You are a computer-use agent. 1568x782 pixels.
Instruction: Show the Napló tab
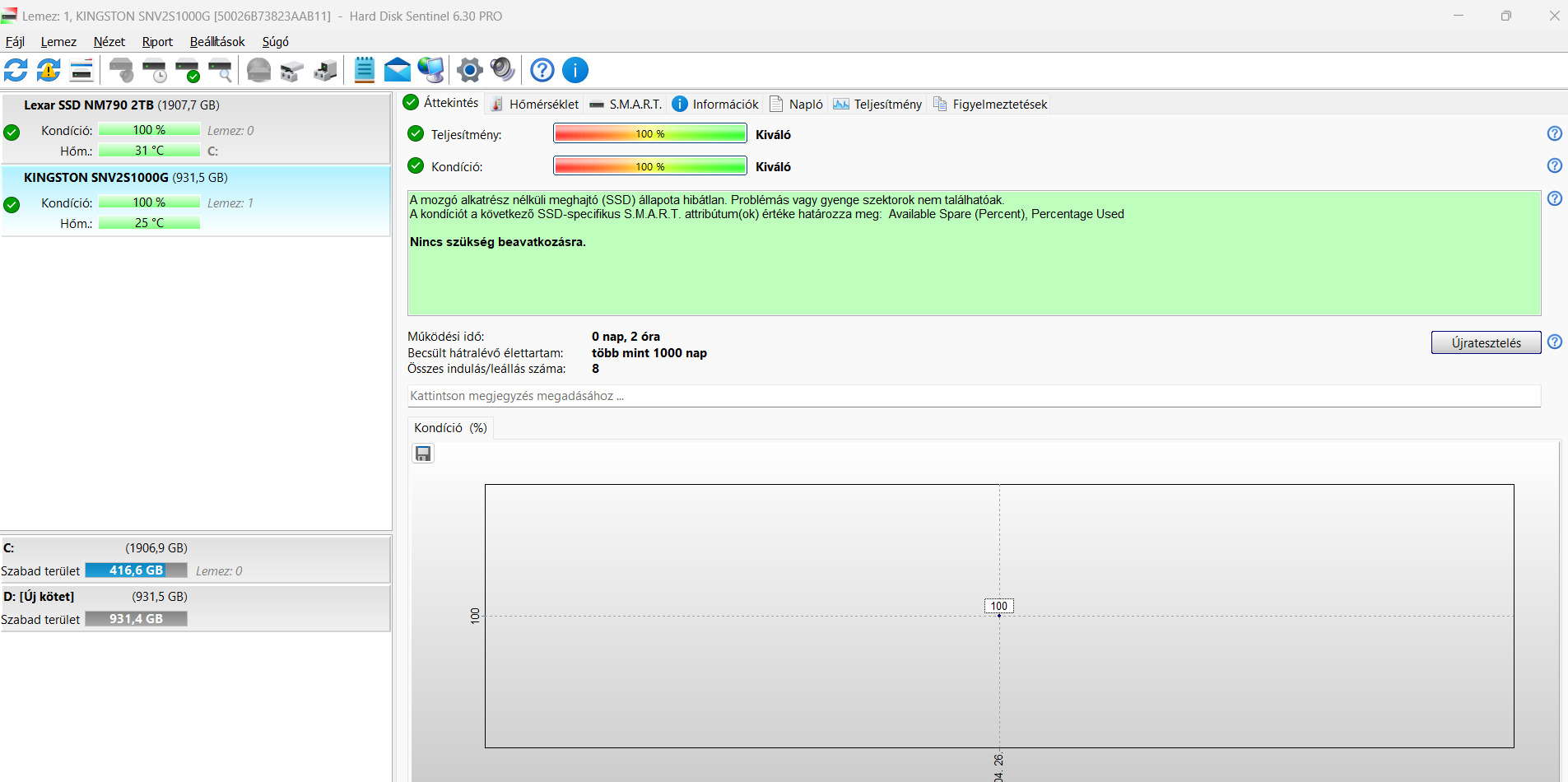point(796,104)
